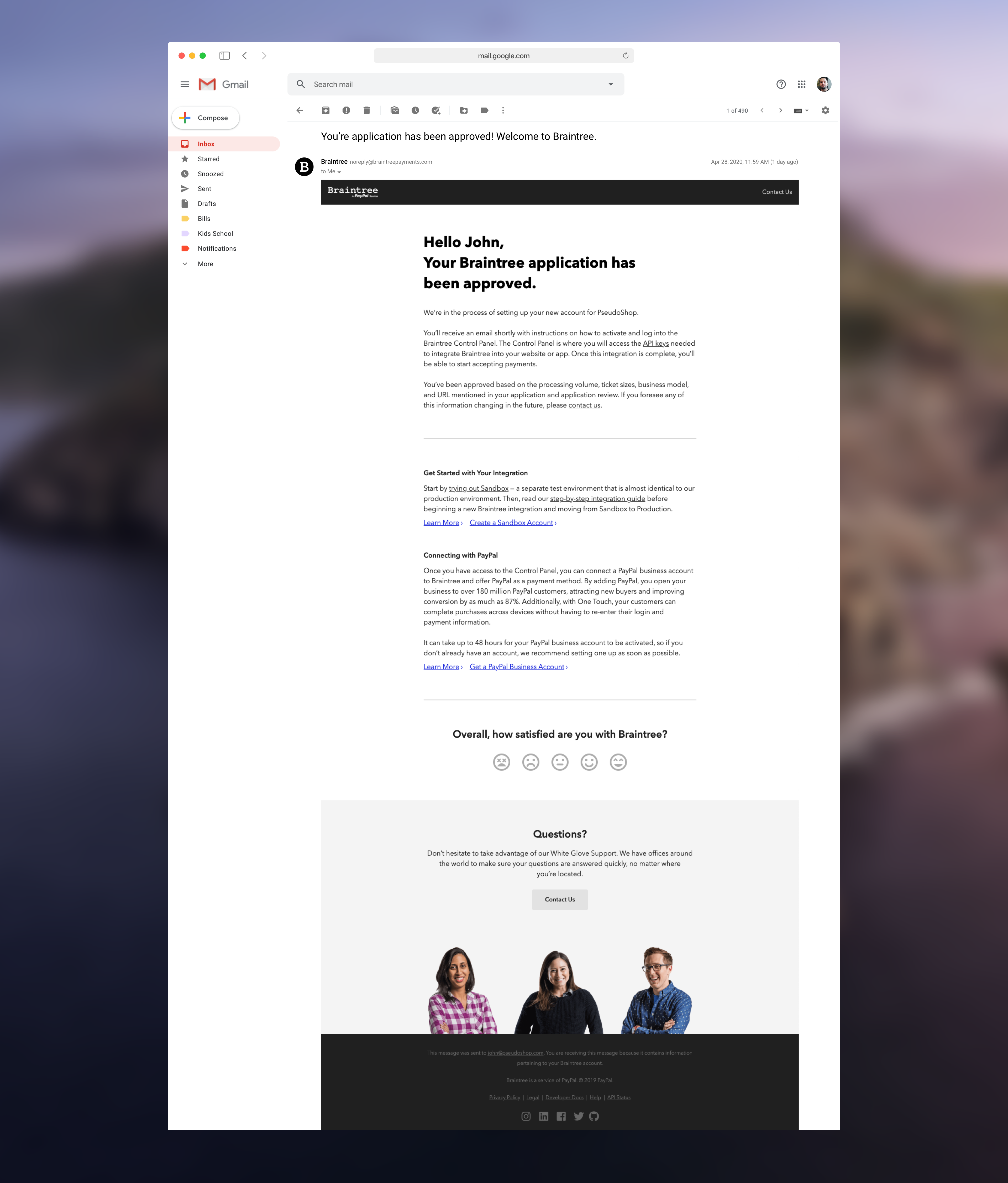Rate neutral with the straight-mouth face
1008x1183 pixels.
pos(560,762)
